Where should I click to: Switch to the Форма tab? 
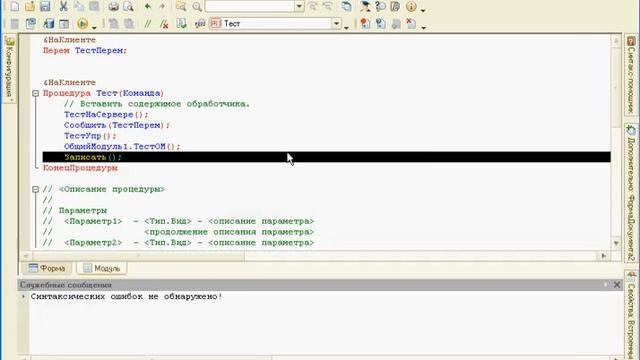47,268
